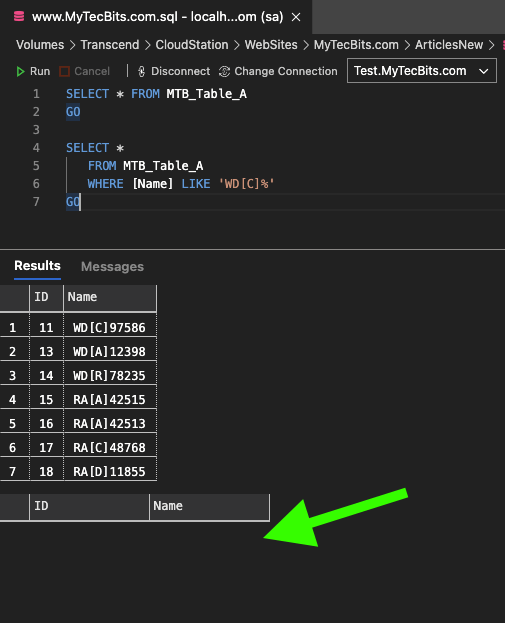
Task: Click the Name column header in first grid
Action: tap(110, 298)
